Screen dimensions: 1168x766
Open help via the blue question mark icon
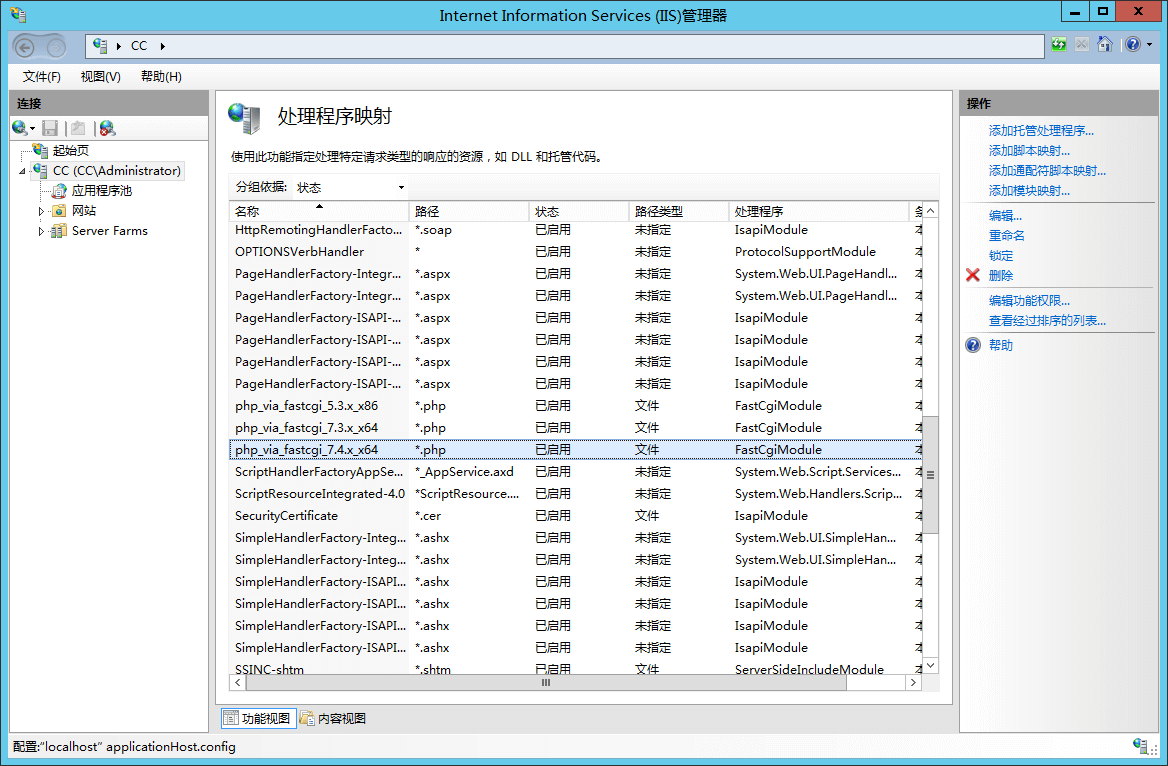pos(1131,44)
